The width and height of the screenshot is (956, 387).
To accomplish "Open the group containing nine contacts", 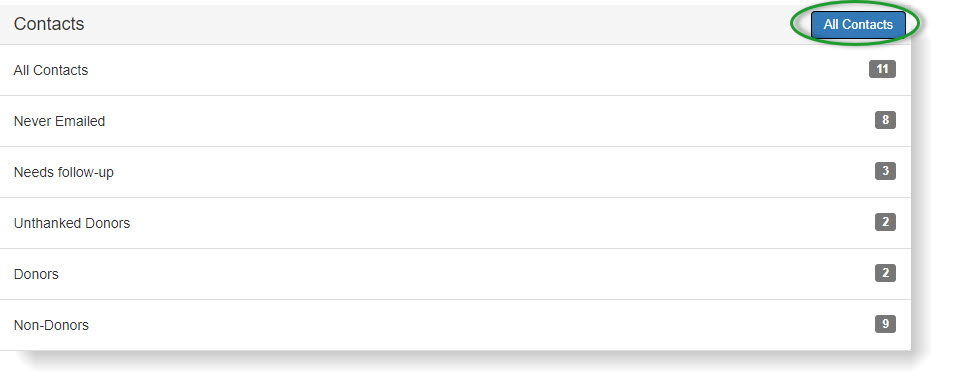I will [455, 325].
